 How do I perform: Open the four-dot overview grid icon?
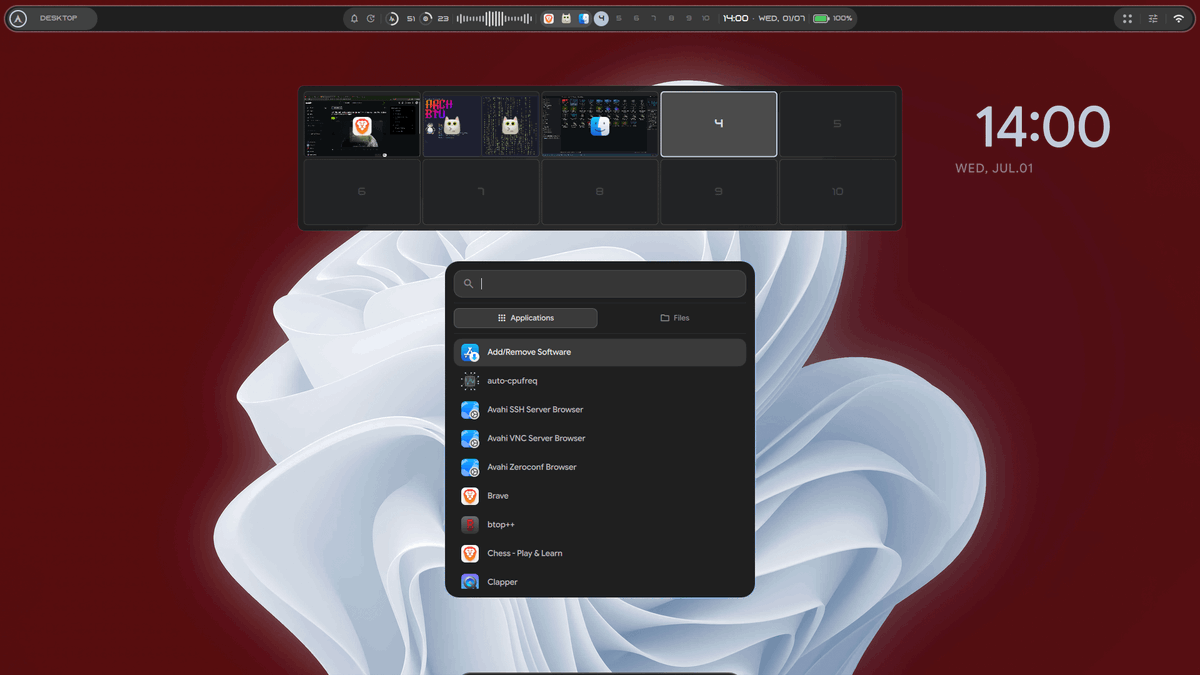[1127, 18]
